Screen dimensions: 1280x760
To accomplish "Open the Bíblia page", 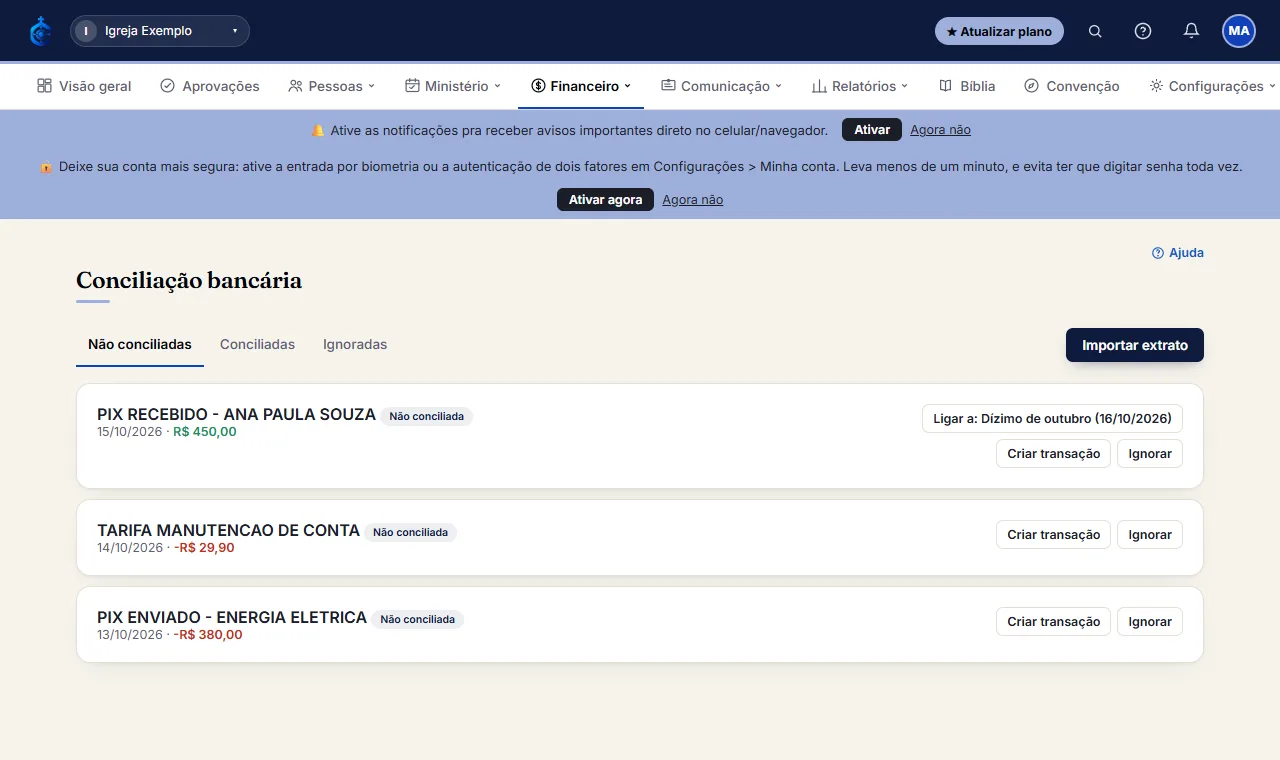I will pos(967,86).
